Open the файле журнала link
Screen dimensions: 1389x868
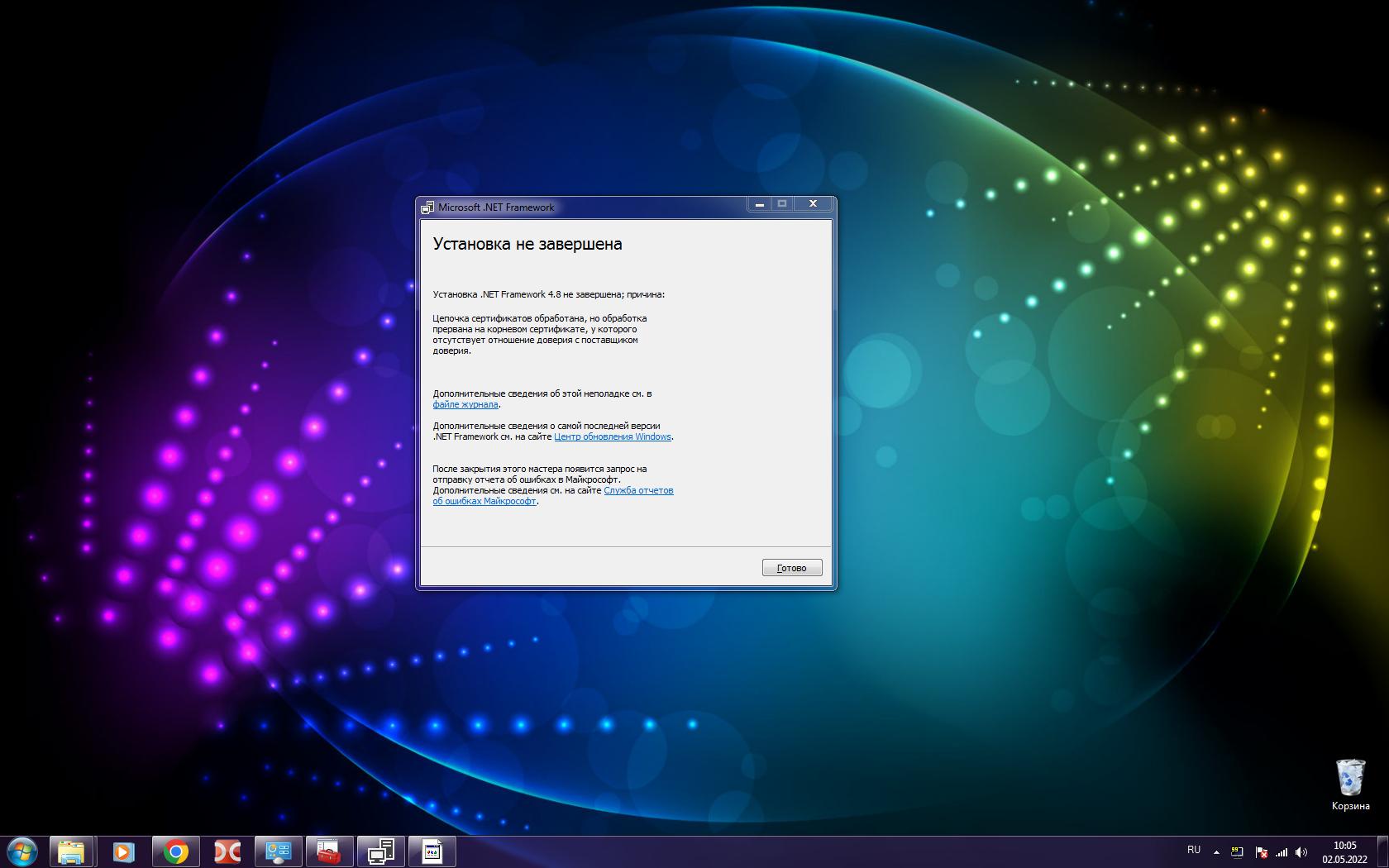pos(465,405)
